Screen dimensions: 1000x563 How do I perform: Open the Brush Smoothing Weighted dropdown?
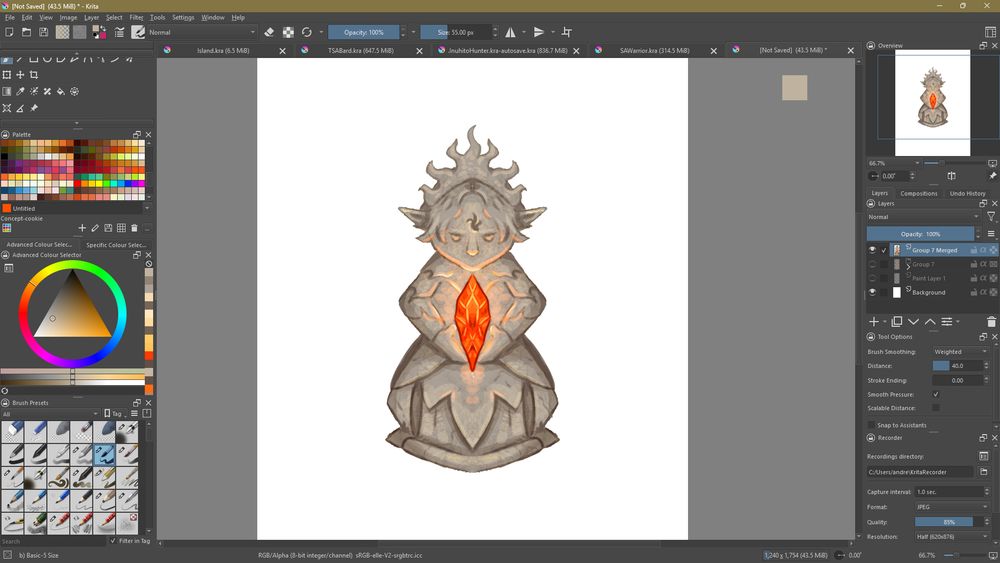(960, 351)
